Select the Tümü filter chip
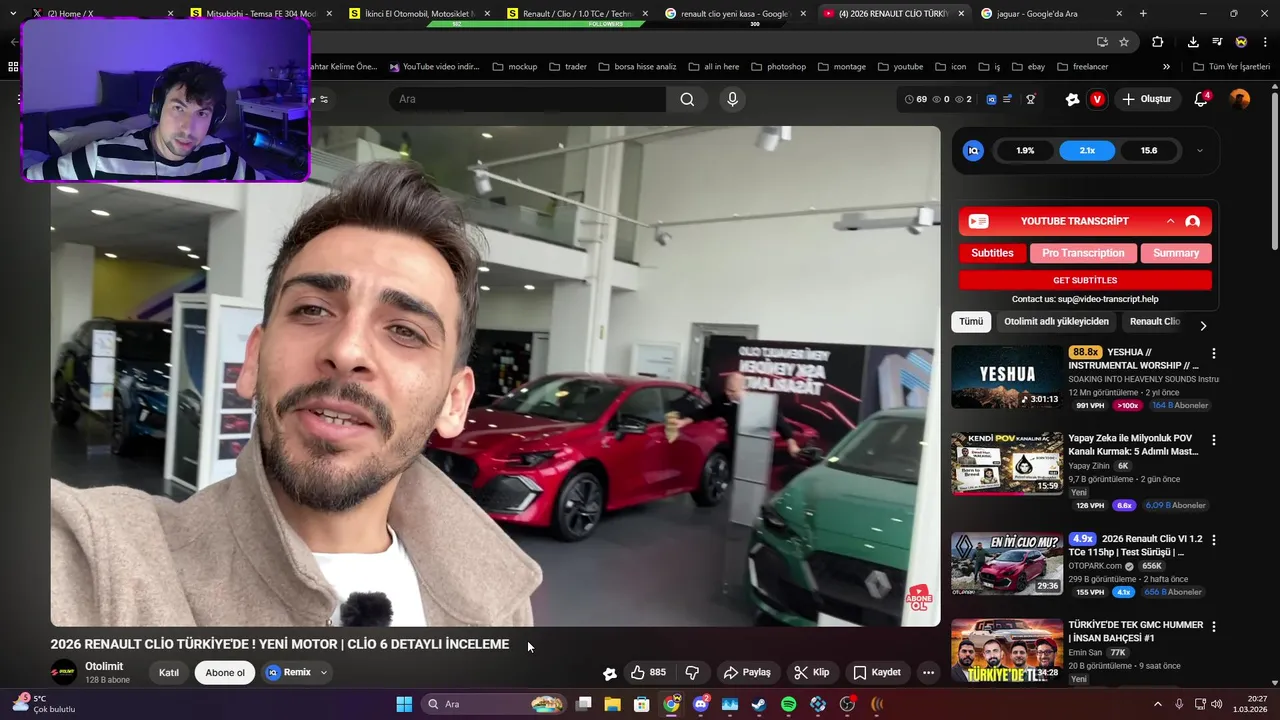This screenshot has height=720, width=1280. coord(971,321)
